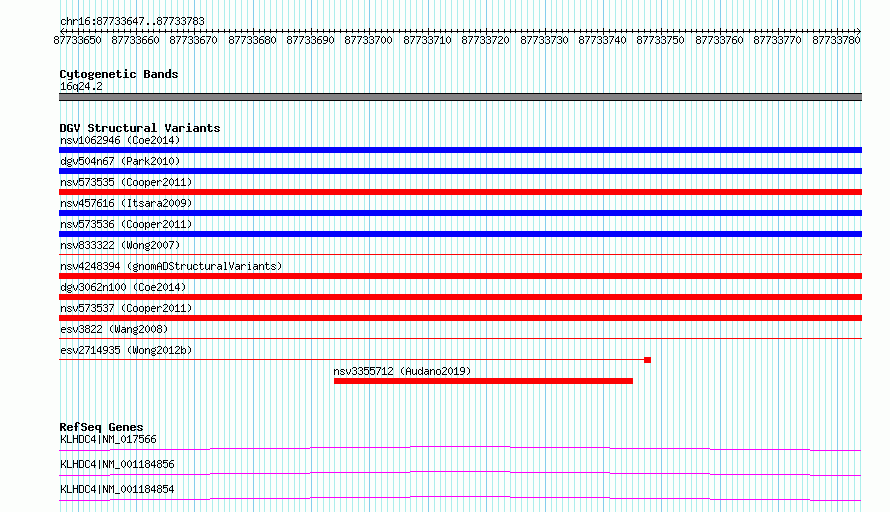Click the red bar under dgv3062n100

point(460,297)
